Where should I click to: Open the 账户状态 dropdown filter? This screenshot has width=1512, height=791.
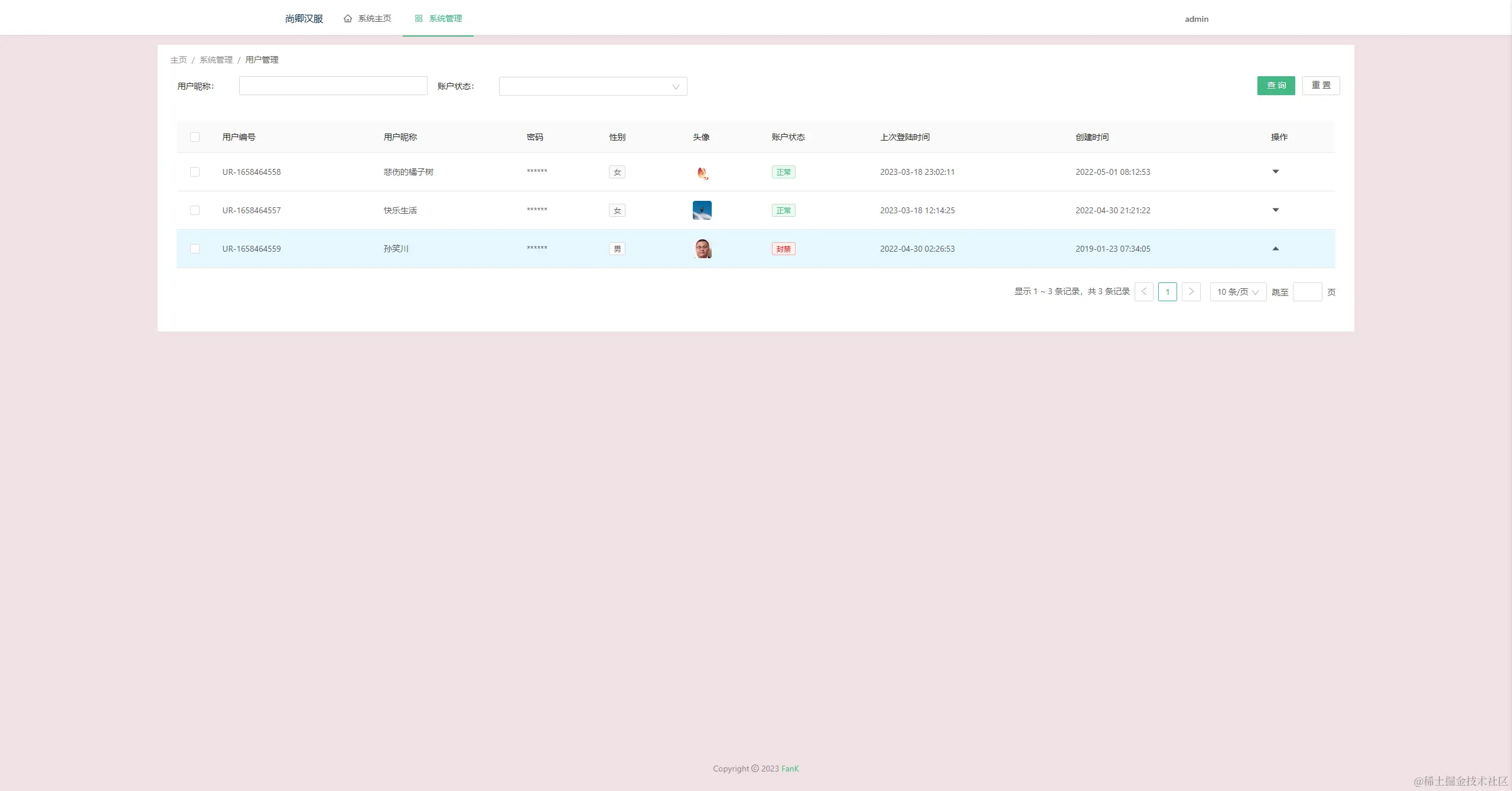pyautogui.click(x=592, y=86)
